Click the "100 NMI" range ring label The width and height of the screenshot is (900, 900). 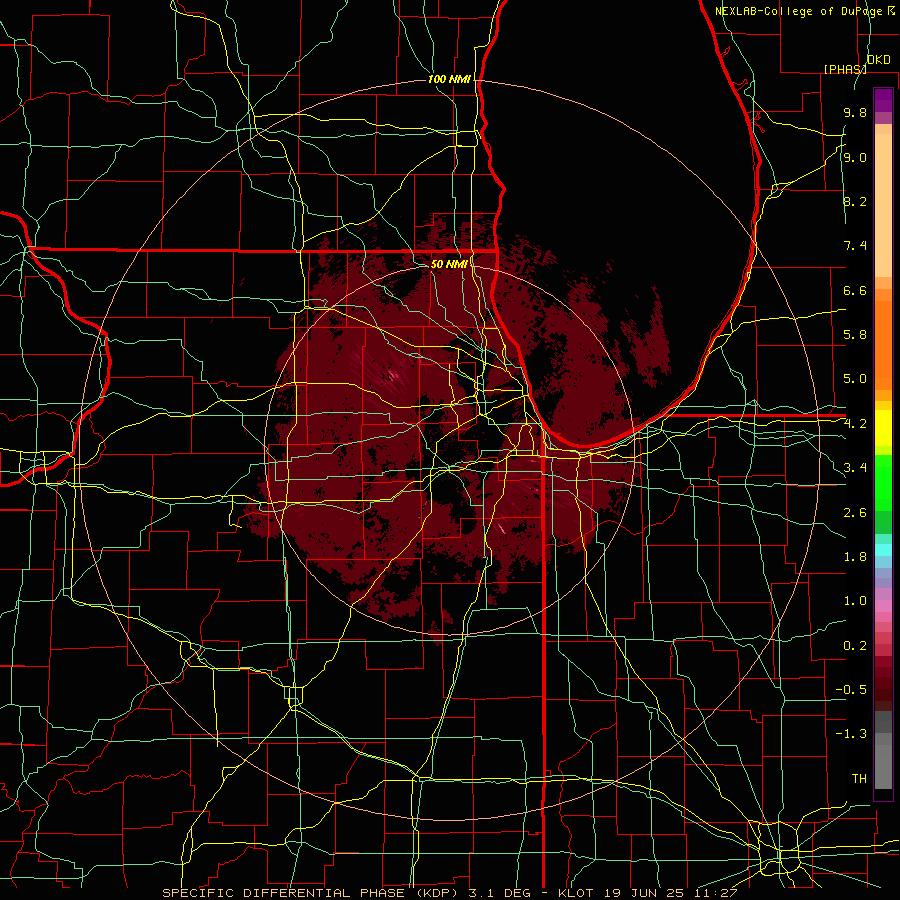pos(449,79)
